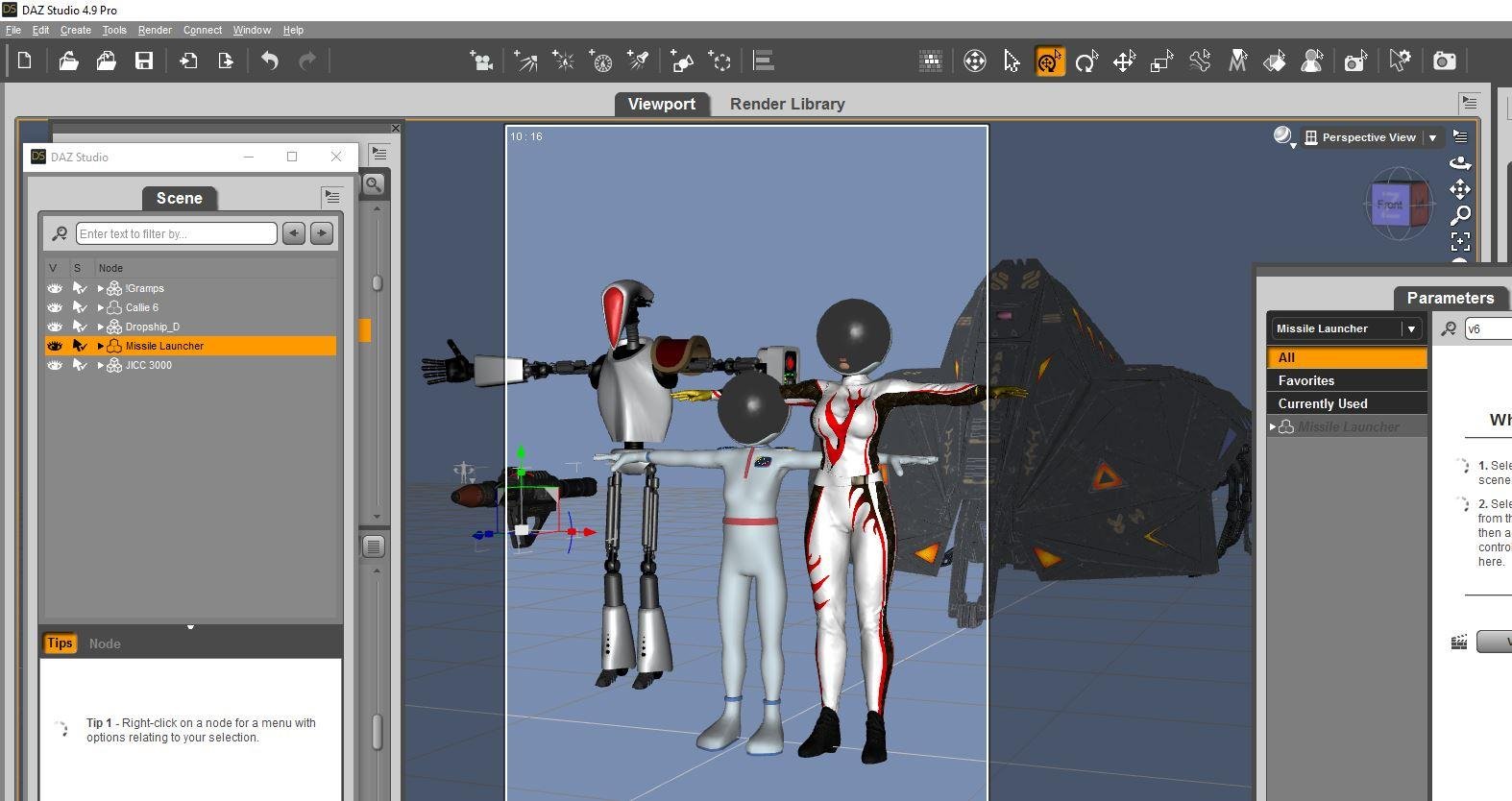Viewport: 1512px width, 801px height.
Task: Click the Scene filter text field
Action: pyautogui.click(x=176, y=233)
